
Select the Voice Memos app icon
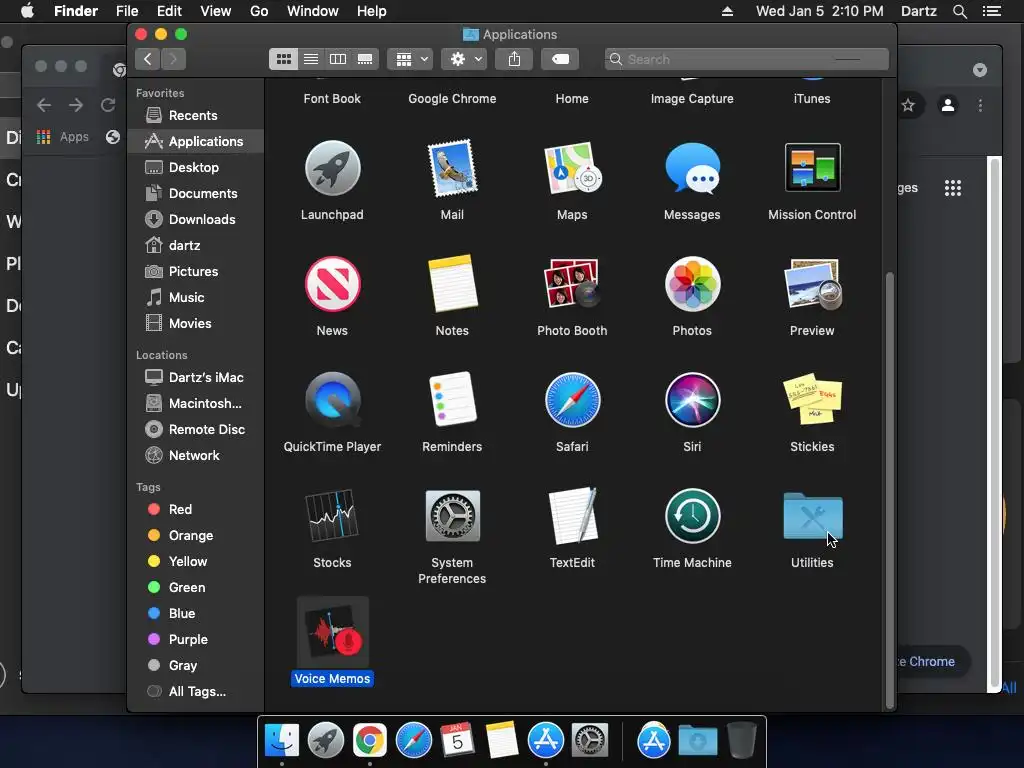pyautogui.click(x=332, y=632)
